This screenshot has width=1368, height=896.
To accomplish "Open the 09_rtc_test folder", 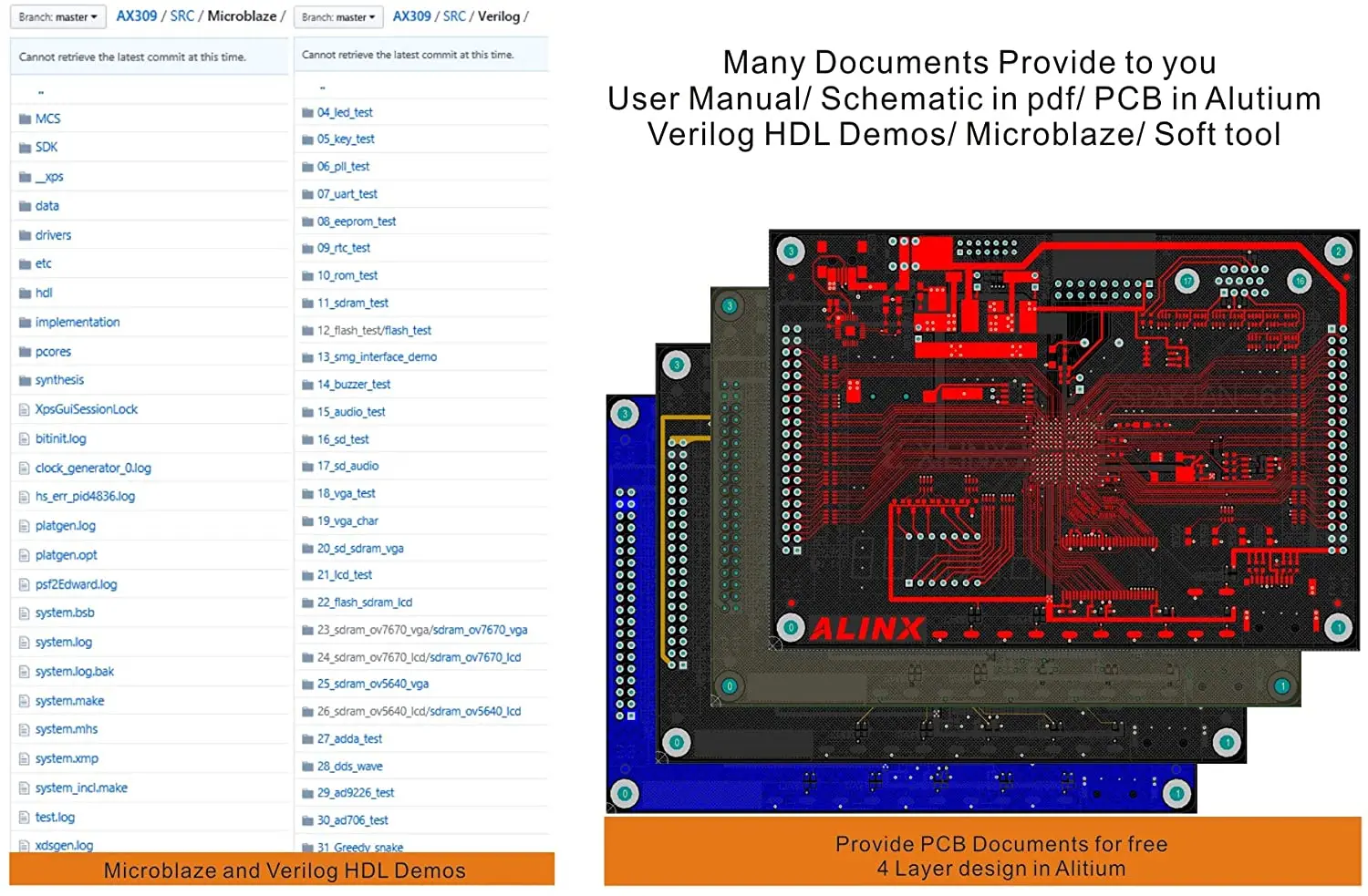I will 344,248.
